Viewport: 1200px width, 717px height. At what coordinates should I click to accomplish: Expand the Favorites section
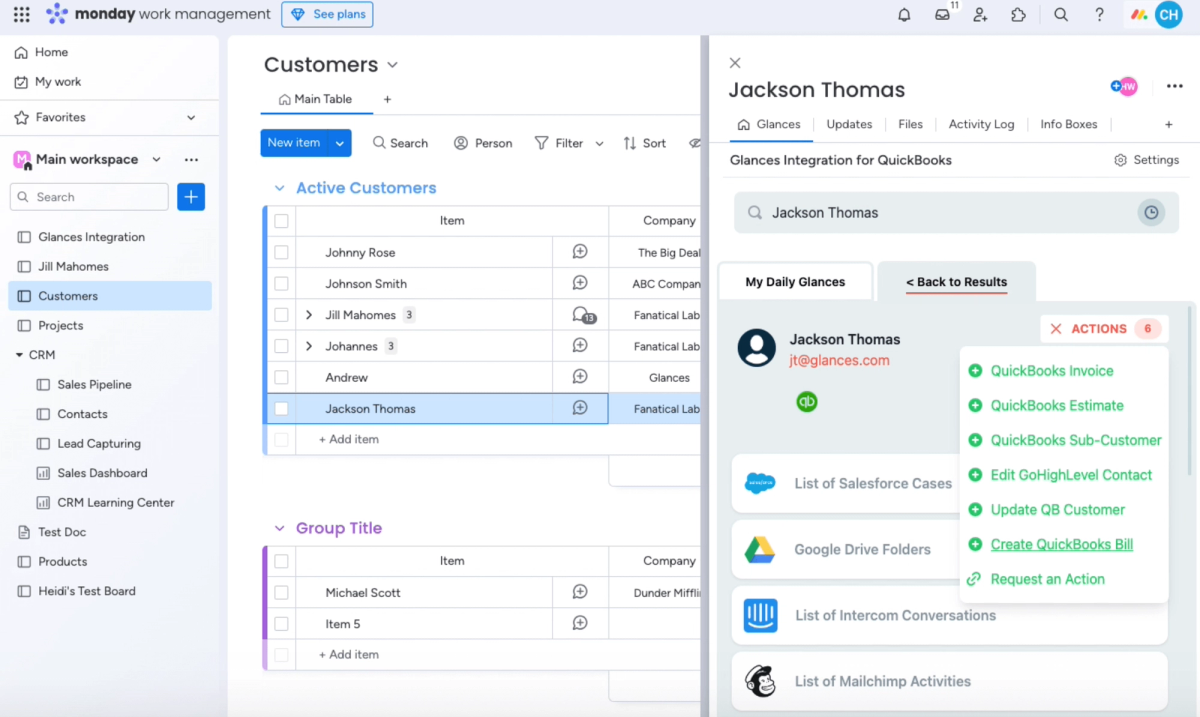[191, 117]
